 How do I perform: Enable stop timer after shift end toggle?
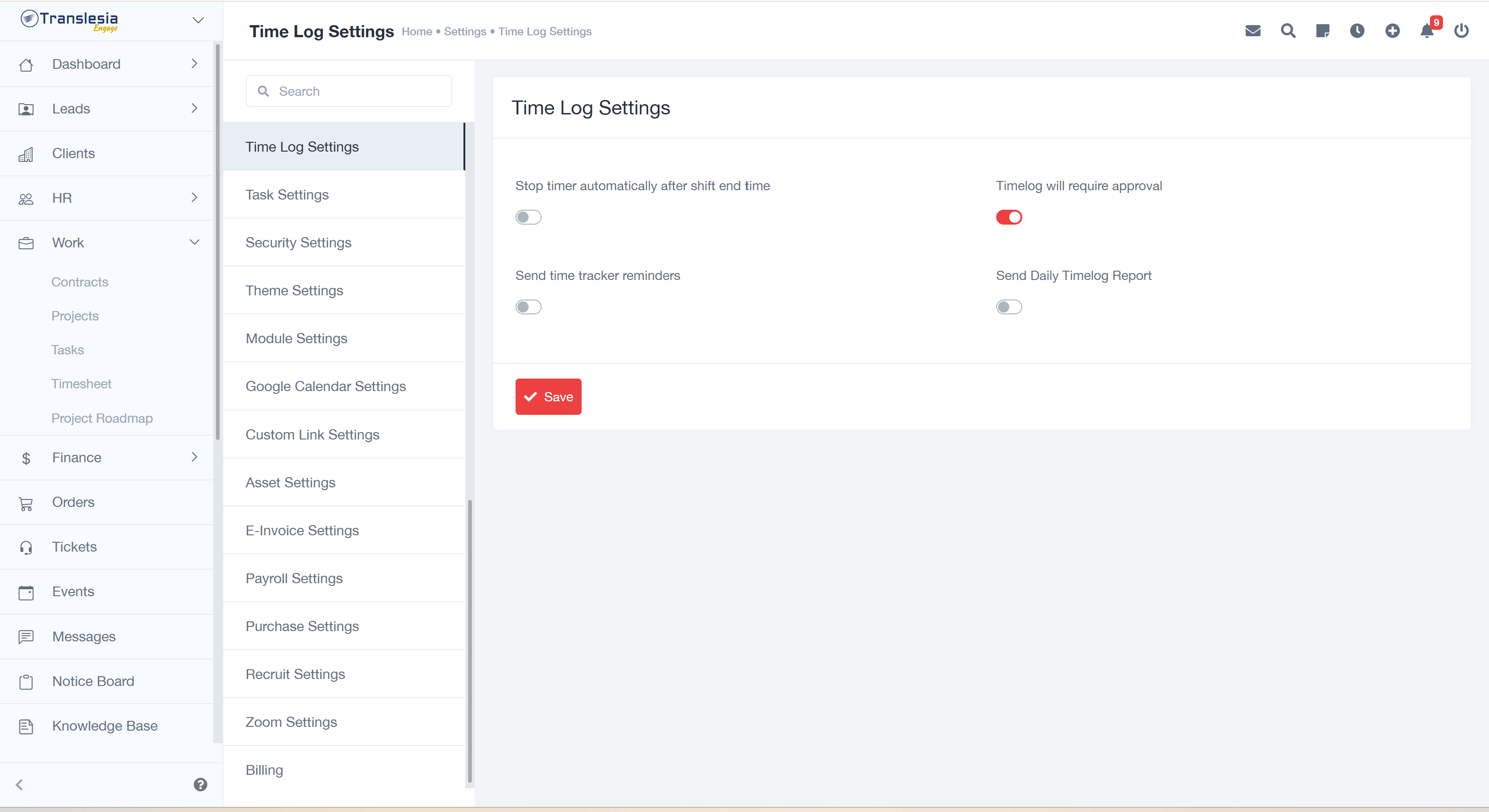click(x=528, y=217)
